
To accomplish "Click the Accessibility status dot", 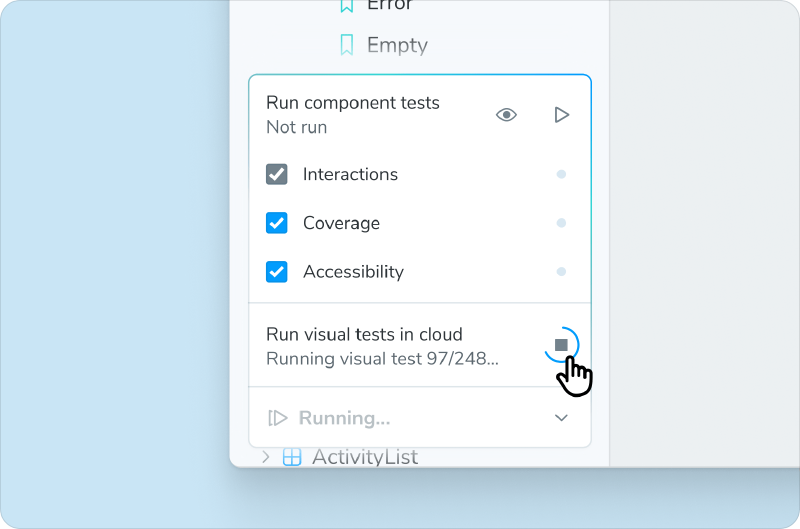I will click(561, 271).
